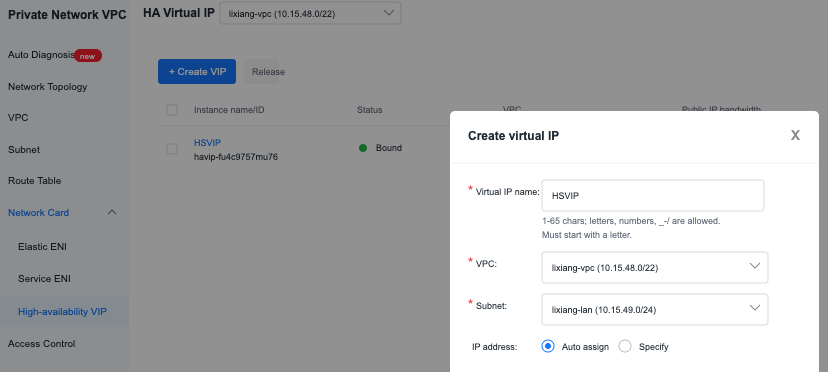Open Route Table page
Screen dimensions: 828x372
[34, 181]
